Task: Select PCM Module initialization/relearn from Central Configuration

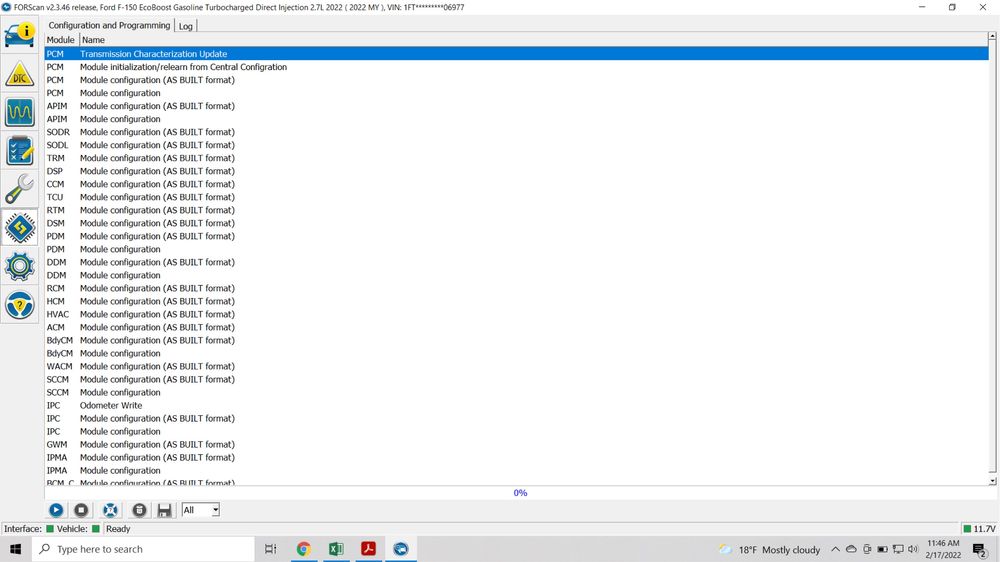Action: [517, 67]
